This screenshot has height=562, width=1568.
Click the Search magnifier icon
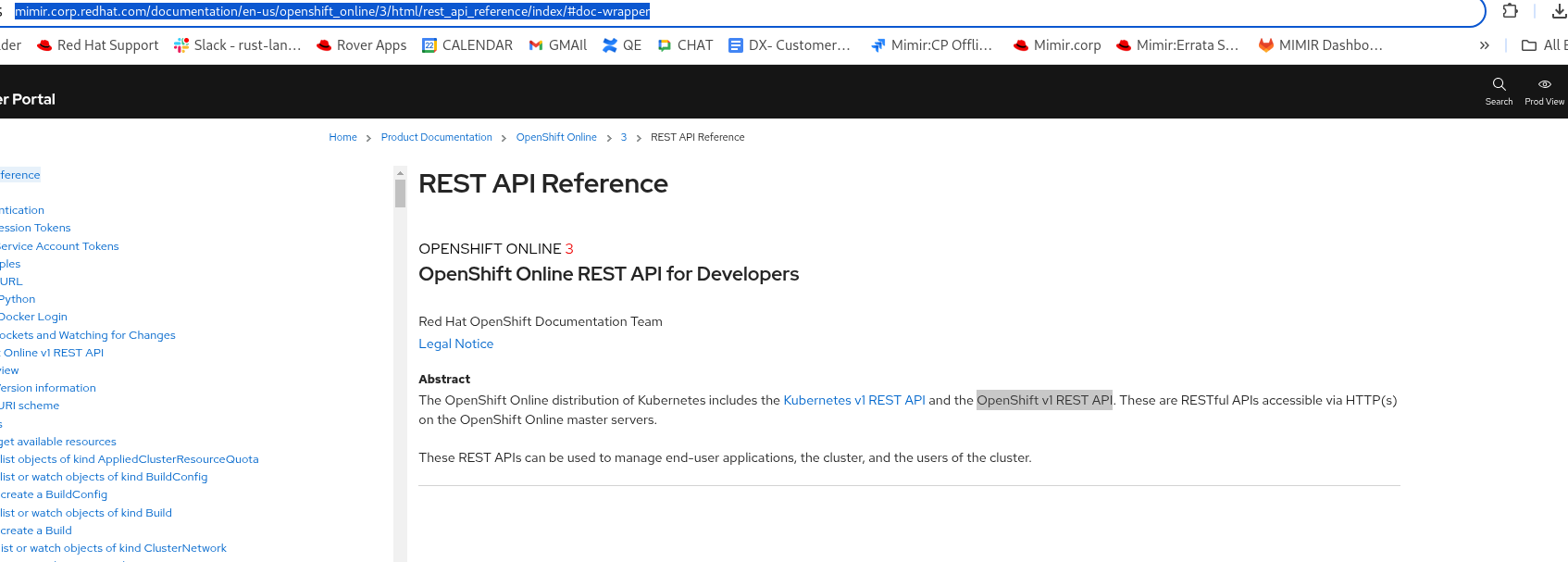[1499, 84]
